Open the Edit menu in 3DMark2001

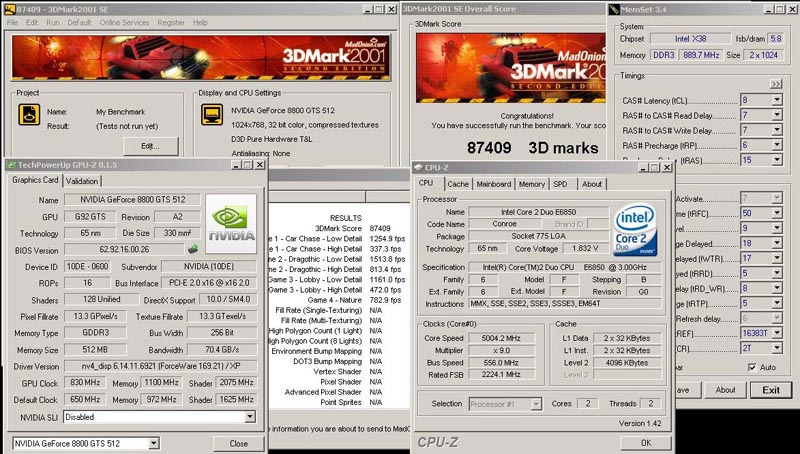(x=32, y=22)
